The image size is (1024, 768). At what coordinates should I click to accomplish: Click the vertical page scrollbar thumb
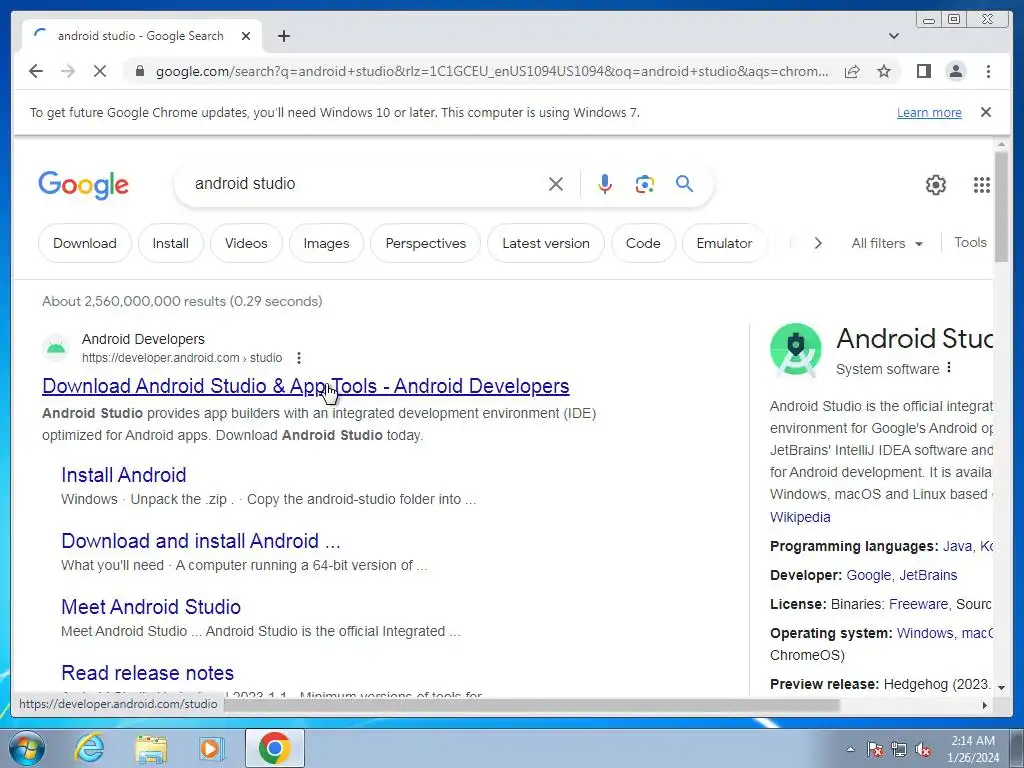[x=1001, y=206]
